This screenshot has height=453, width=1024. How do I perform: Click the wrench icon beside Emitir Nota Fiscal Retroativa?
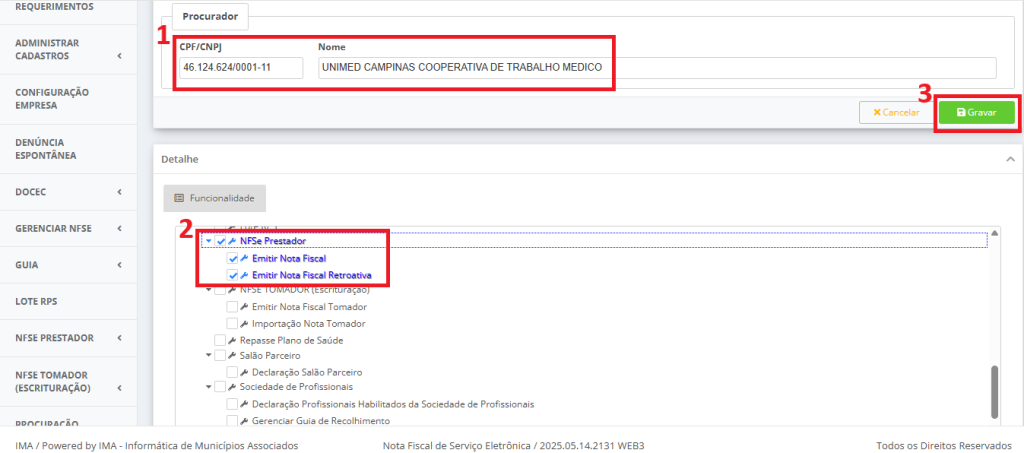[x=245, y=275]
